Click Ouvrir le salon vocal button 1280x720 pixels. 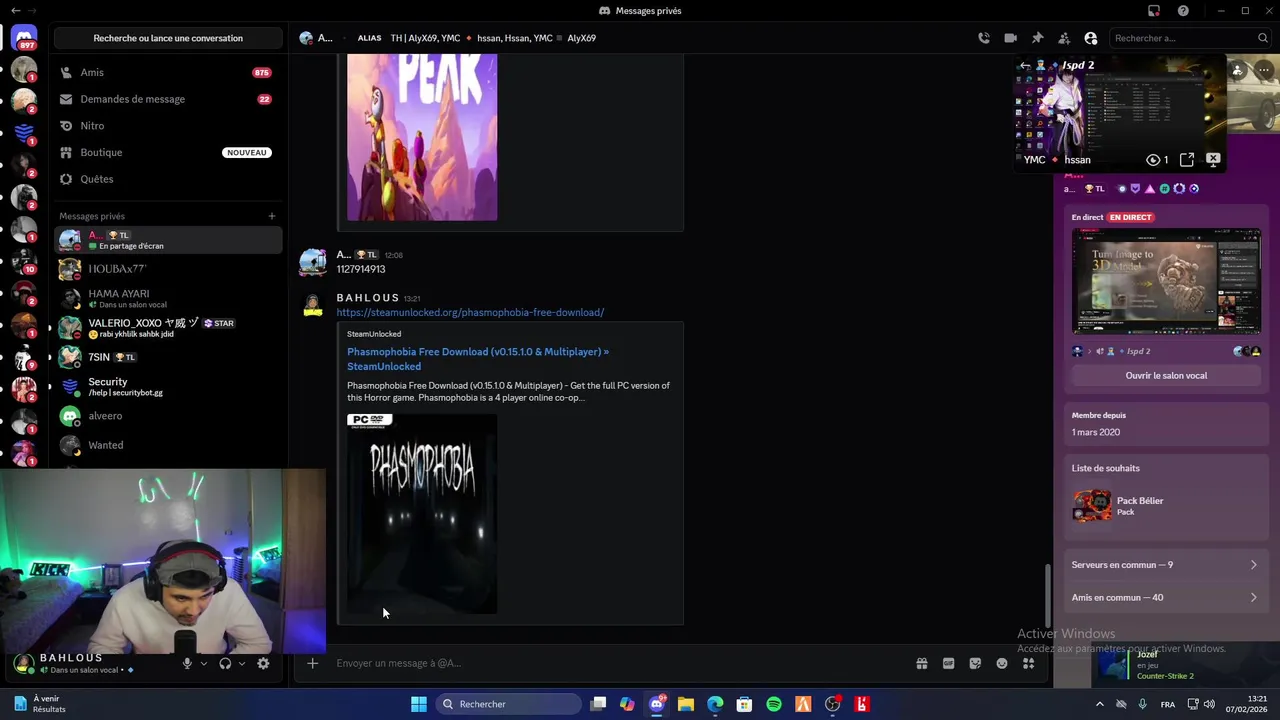[x=1166, y=376]
